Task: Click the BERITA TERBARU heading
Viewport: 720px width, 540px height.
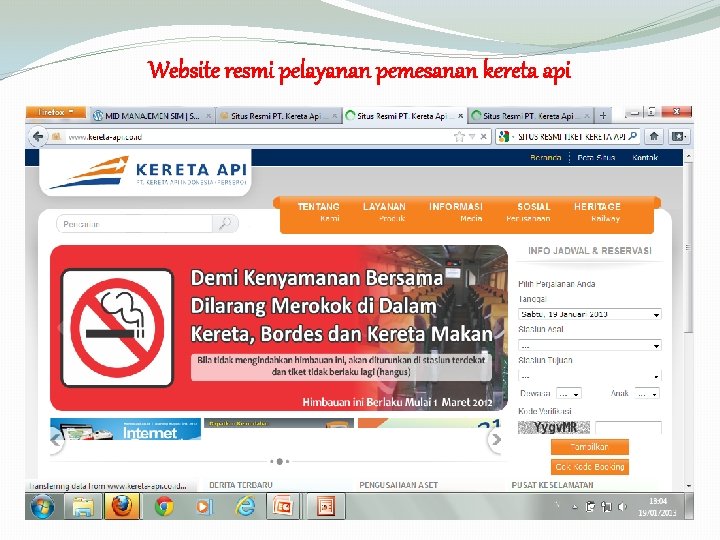Action: [x=241, y=485]
